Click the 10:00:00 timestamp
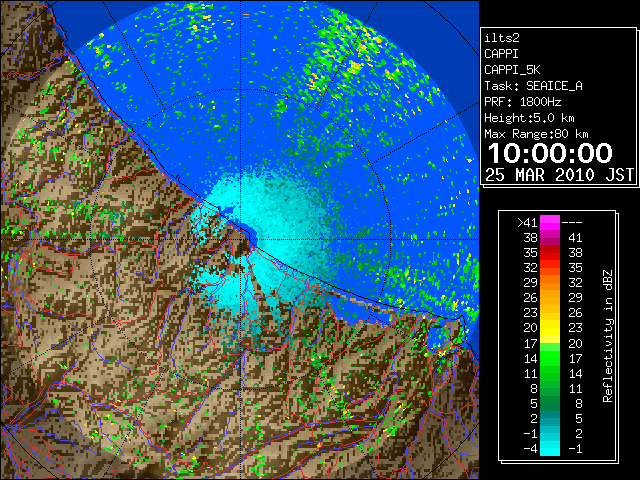Screen dimensions: 640x480 tap(550, 153)
